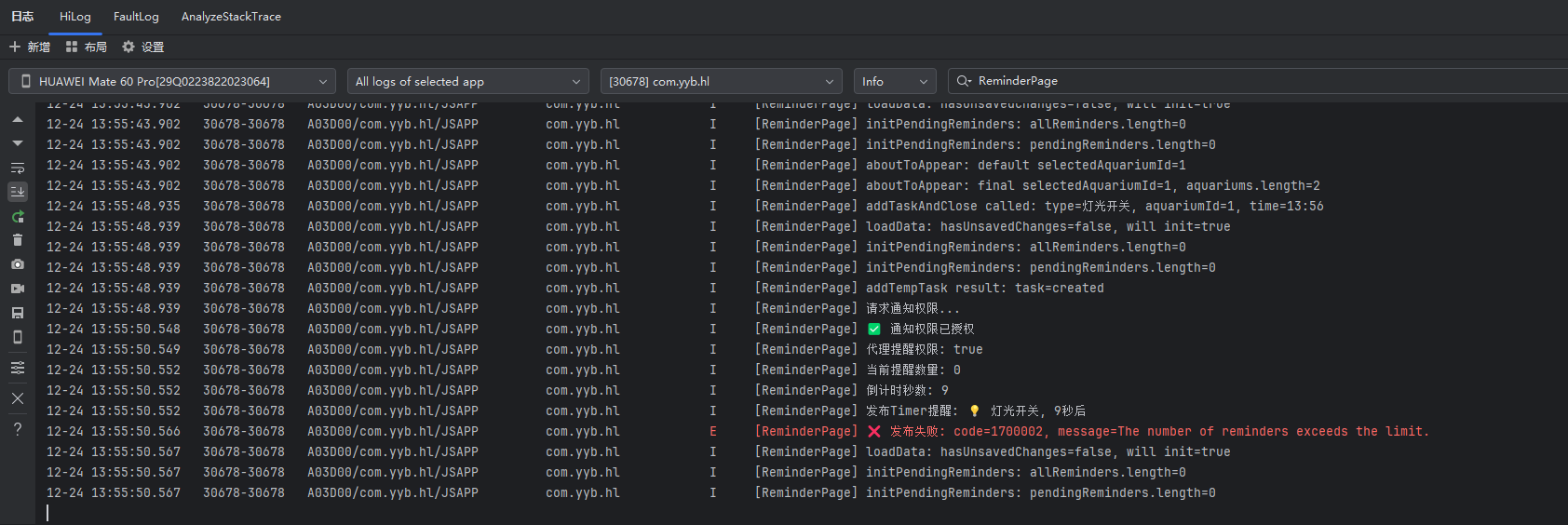Expand the 'All logs of selected app' dropdown
Viewport: 1568px width, 525px height.
[468, 82]
